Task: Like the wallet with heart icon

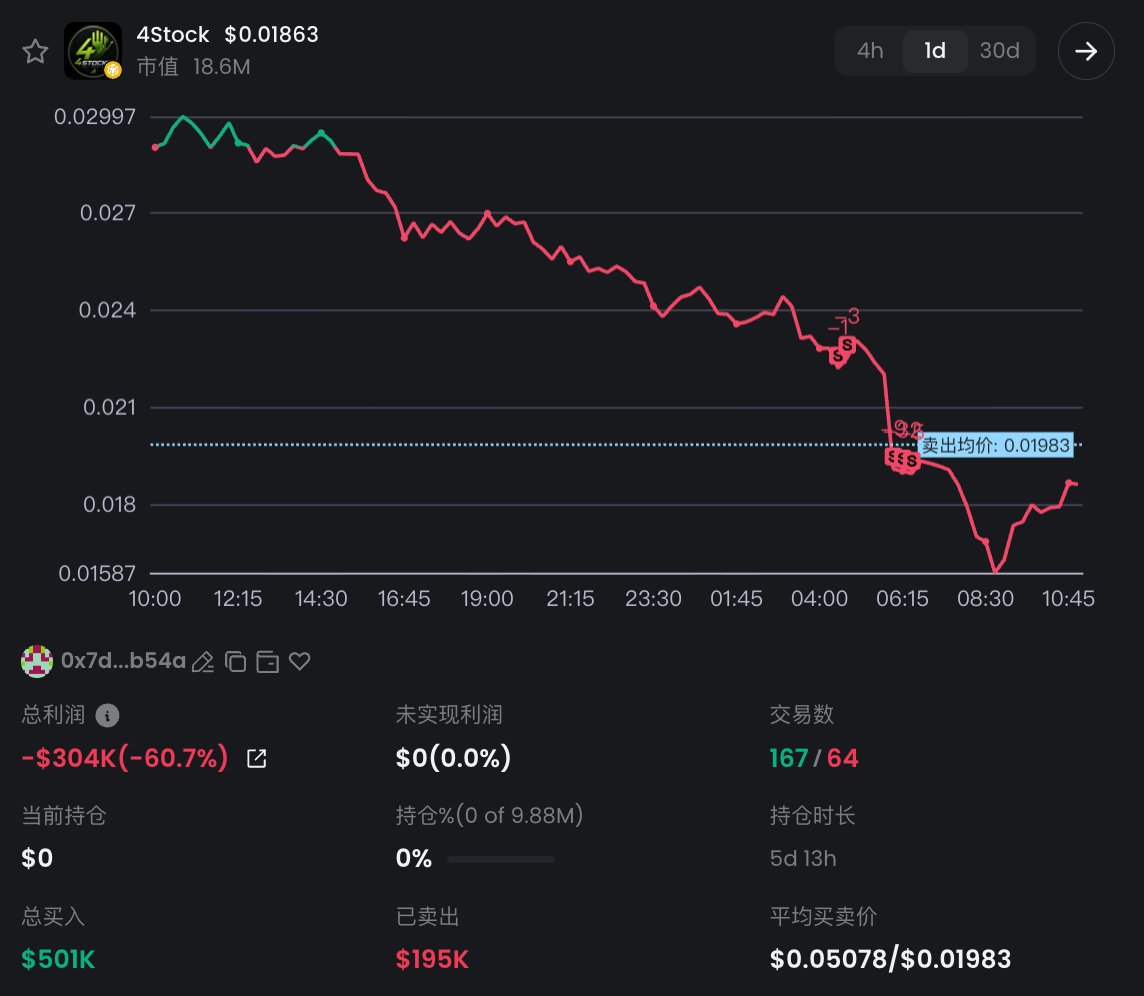Action: [300, 662]
